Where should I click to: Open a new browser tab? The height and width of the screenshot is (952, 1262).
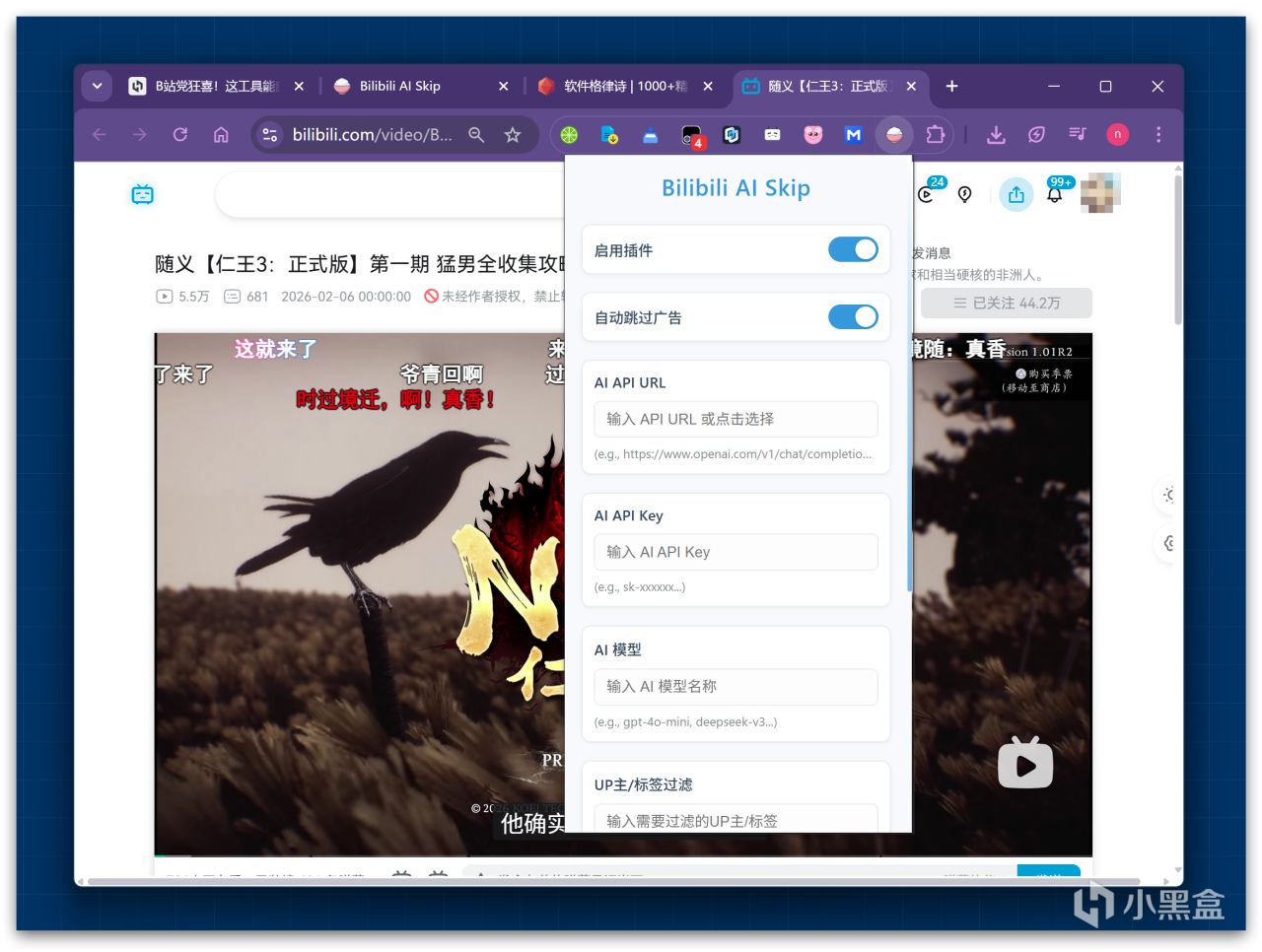[x=951, y=87]
